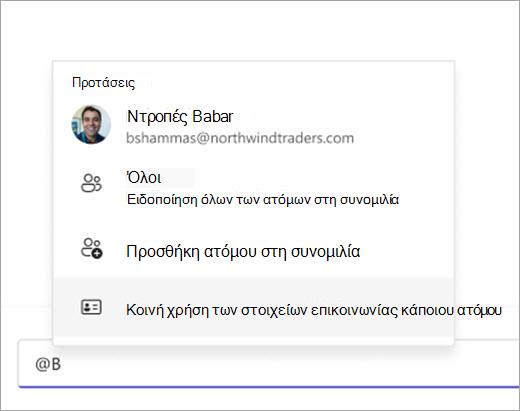Click the add-person icon with plus badge

click(92, 248)
